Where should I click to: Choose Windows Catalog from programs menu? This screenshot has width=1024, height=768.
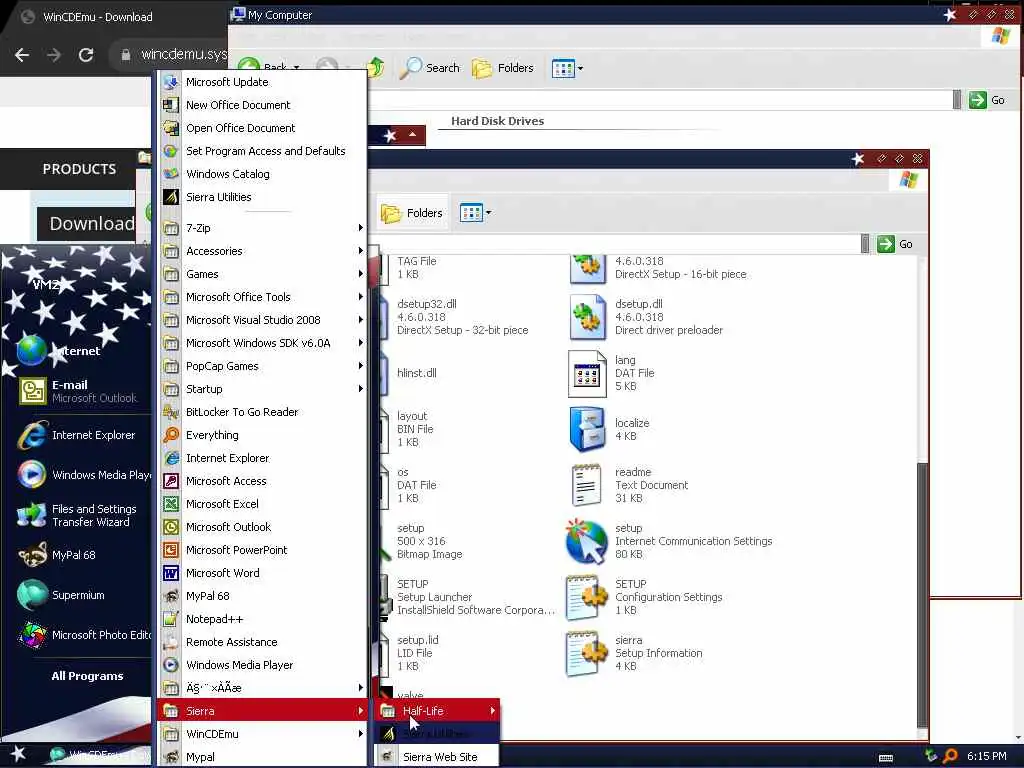click(227, 174)
